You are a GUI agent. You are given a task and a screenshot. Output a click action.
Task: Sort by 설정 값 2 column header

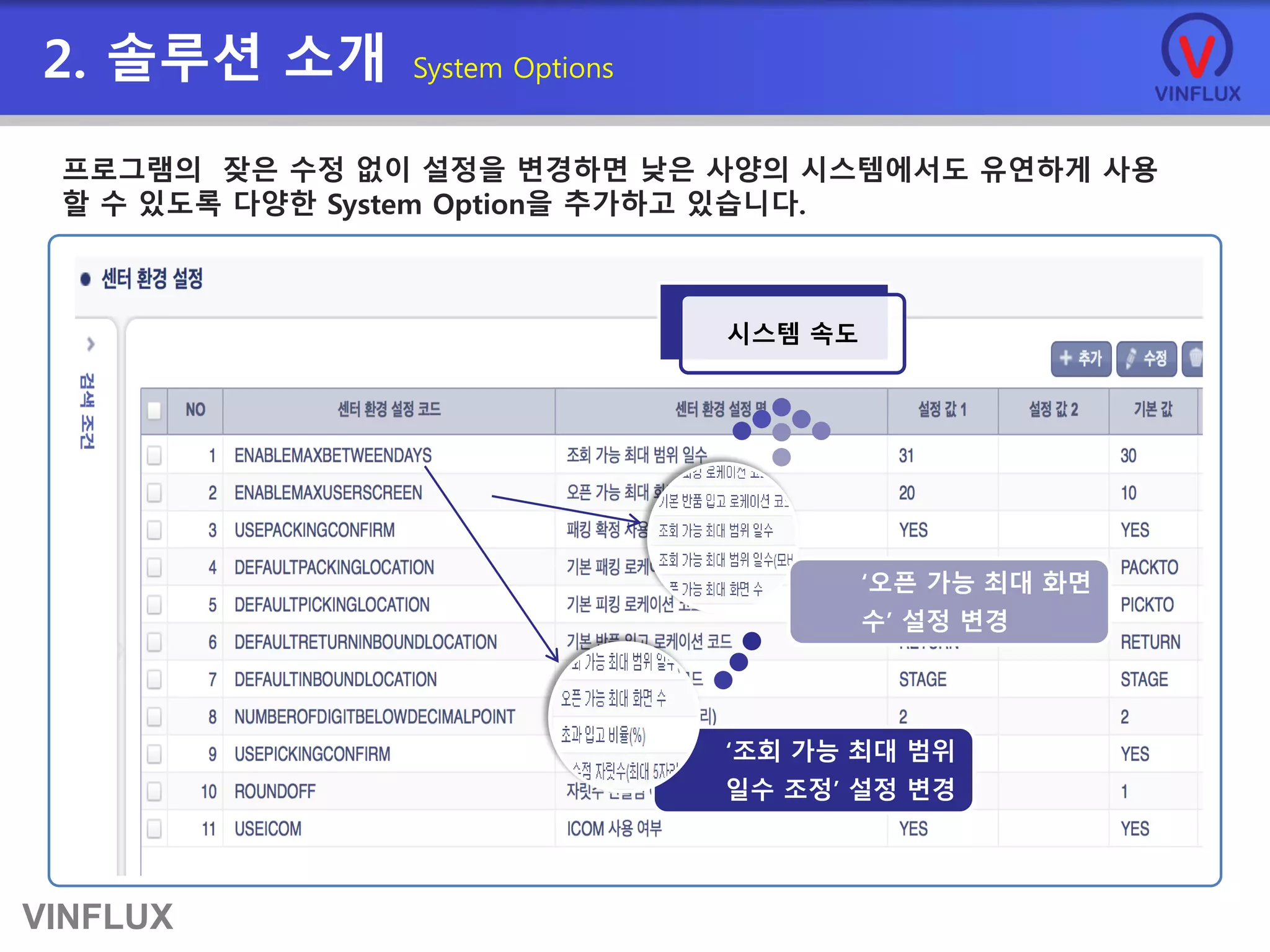click(x=1054, y=410)
